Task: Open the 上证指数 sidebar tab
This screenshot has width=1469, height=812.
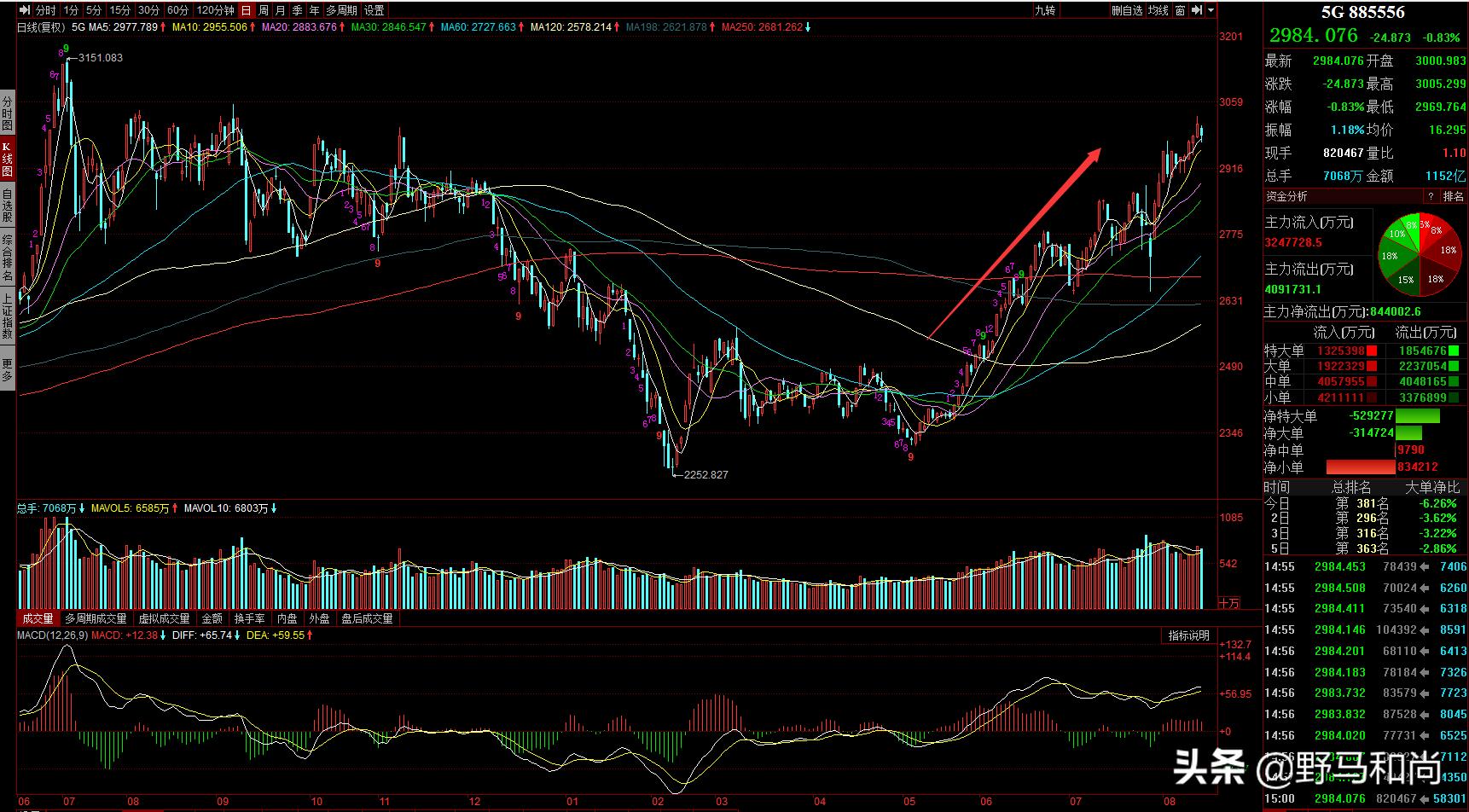Action: coord(7,317)
